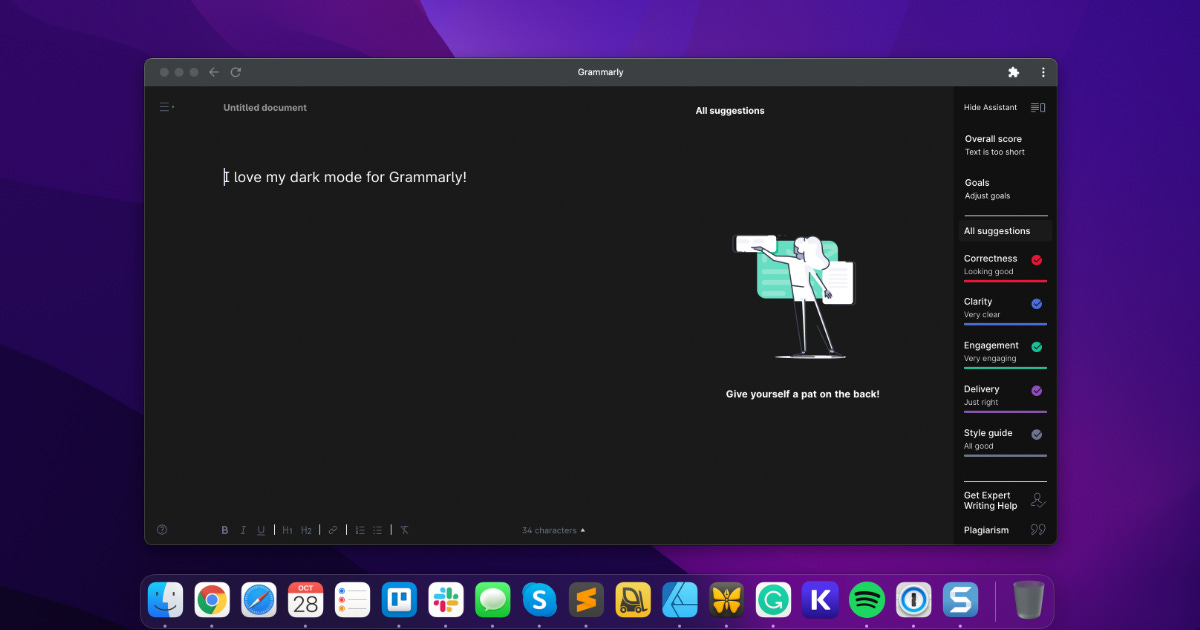Open Trello from the Dock
Screen dimensions: 1200x630
point(399,600)
